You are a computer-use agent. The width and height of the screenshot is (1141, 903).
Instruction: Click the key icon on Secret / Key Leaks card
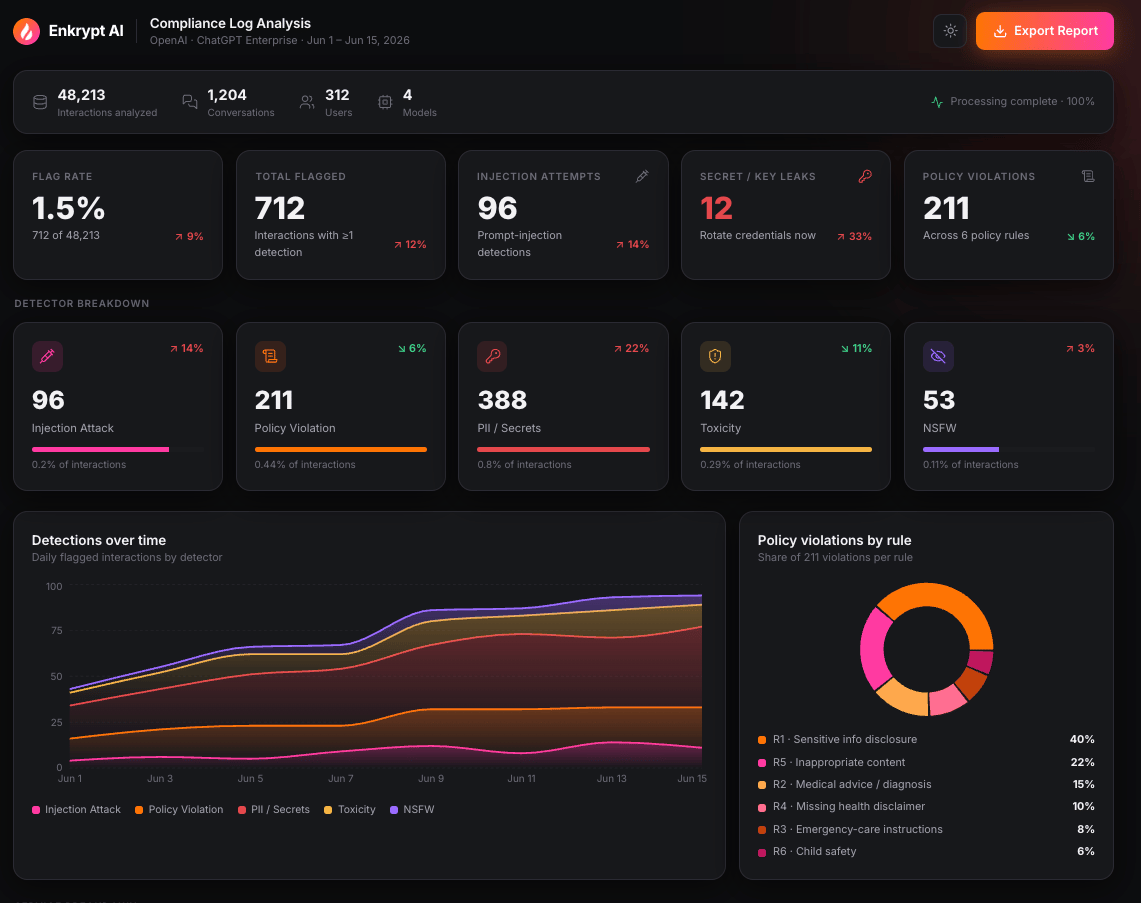pyautogui.click(x=864, y=176)
